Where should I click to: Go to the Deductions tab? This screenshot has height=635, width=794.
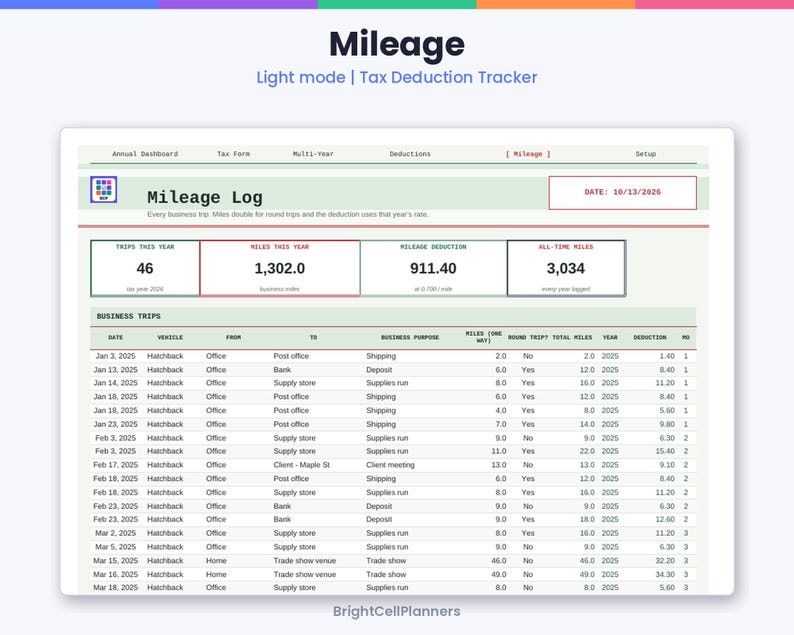click(x=410, y=154)
